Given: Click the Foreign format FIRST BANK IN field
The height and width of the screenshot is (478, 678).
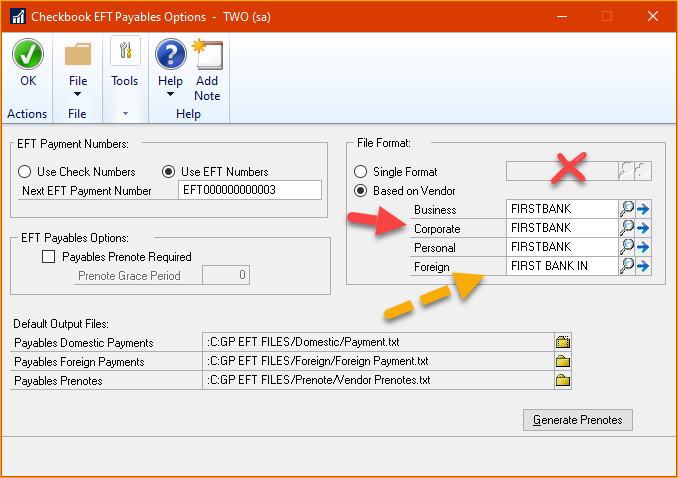Looking at the screenshot, I should 562,266.
